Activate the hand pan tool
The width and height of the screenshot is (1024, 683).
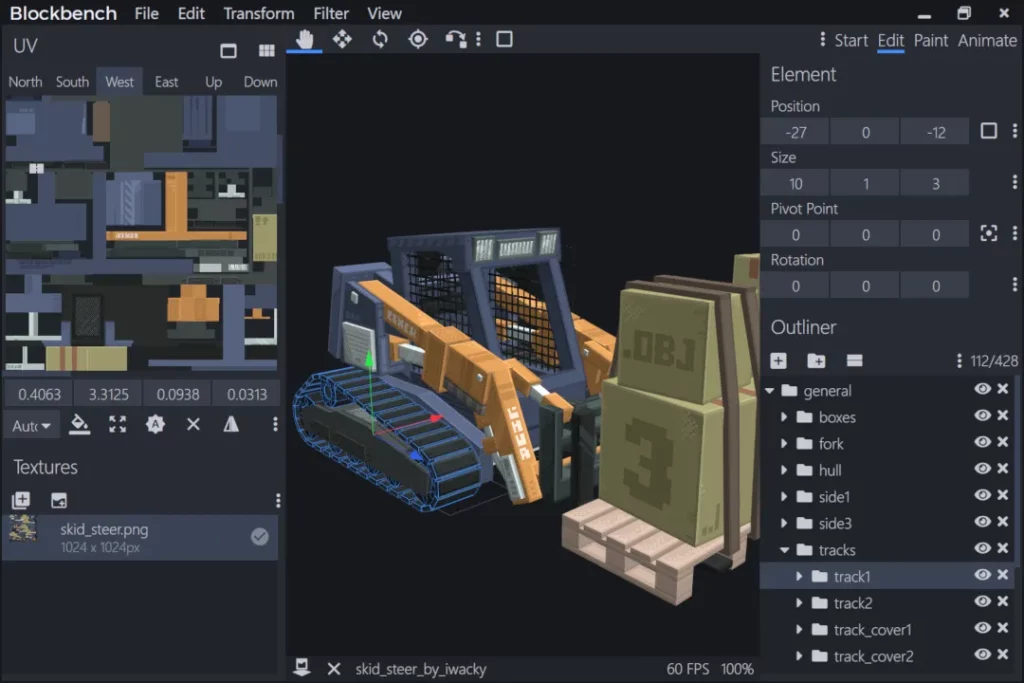304,39
